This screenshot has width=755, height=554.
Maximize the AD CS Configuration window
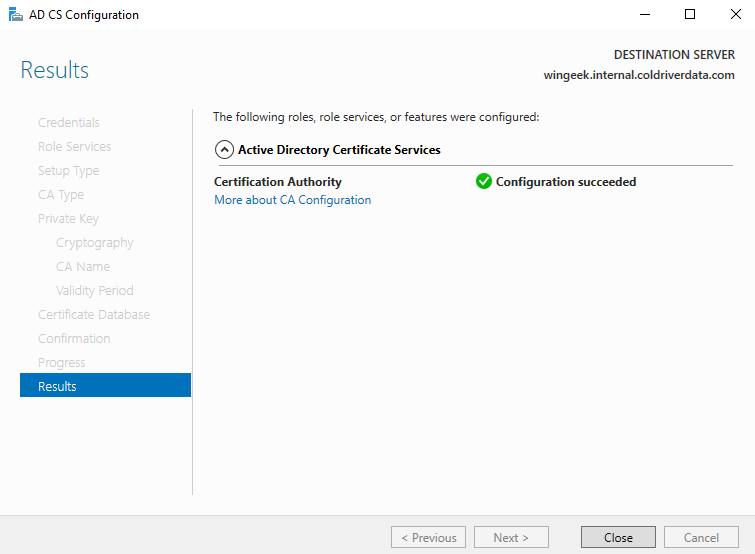click(x=689, y=15)
